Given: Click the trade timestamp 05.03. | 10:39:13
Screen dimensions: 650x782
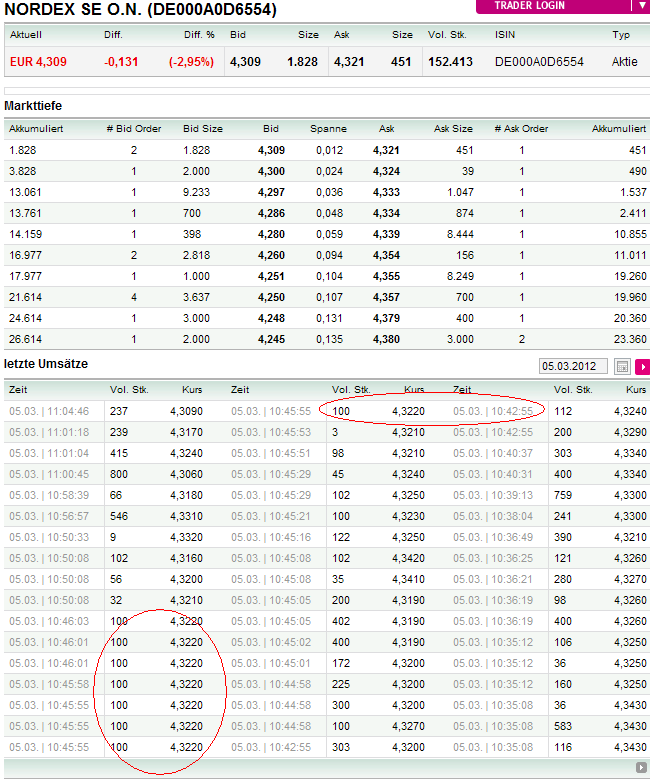Looking at the screenshot, I should tap(493, 495).
